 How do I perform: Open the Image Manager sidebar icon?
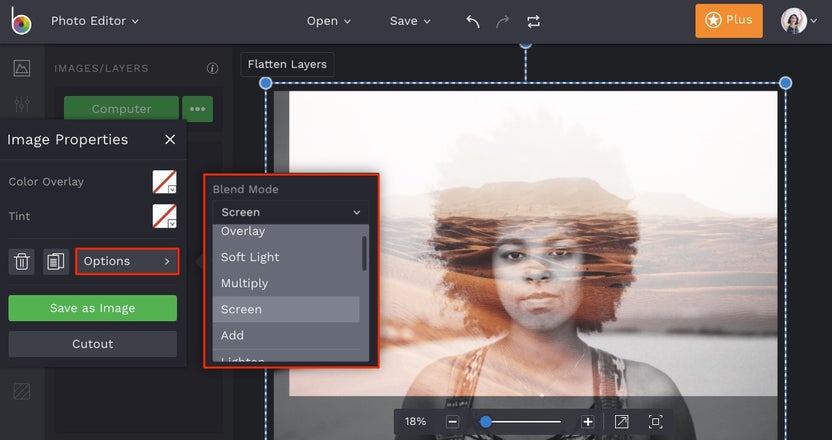pyautogui.click(x=22, y=68)
